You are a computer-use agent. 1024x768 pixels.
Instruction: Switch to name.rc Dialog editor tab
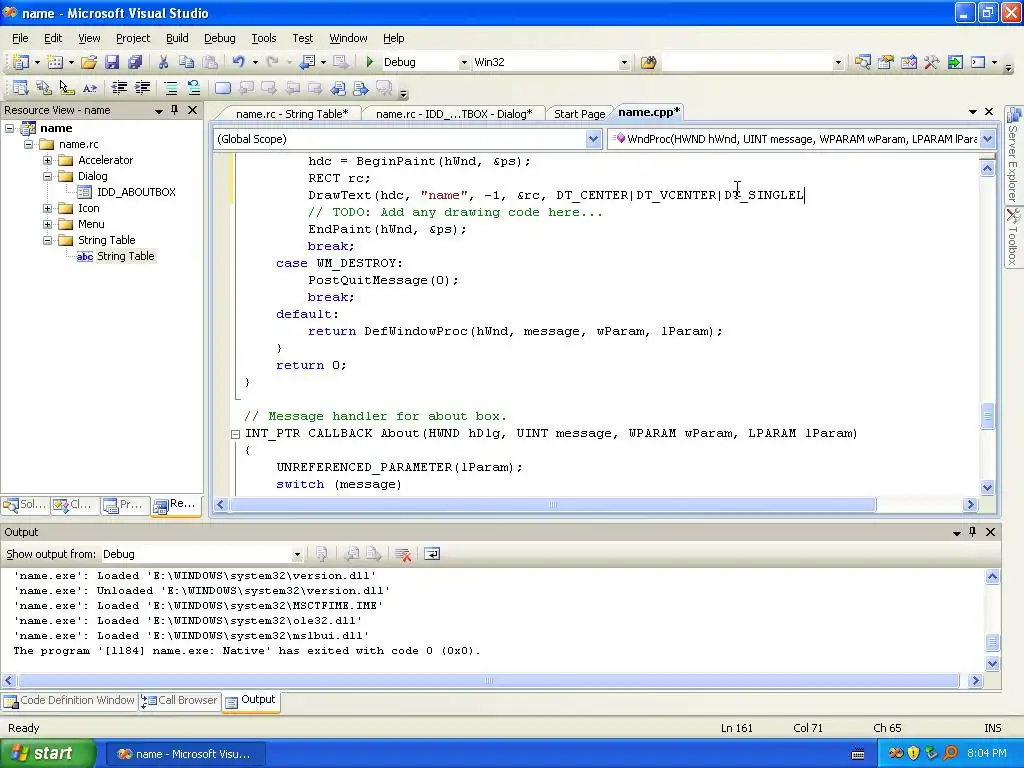pos(454,114)
